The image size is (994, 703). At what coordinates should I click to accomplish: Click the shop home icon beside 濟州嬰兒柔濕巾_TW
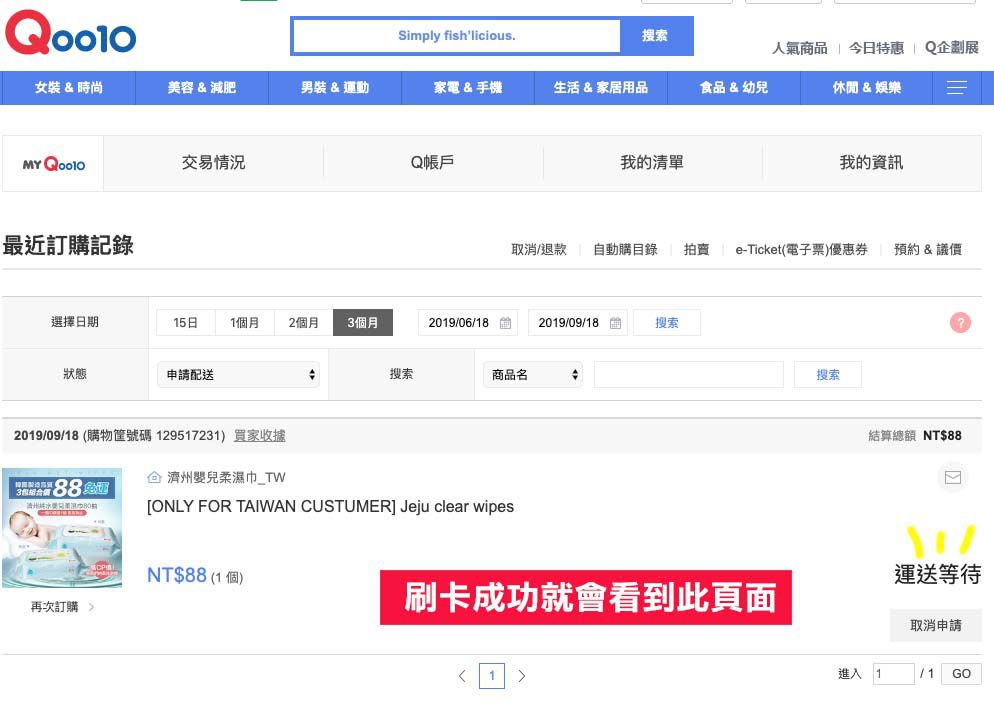click(153, 477)
